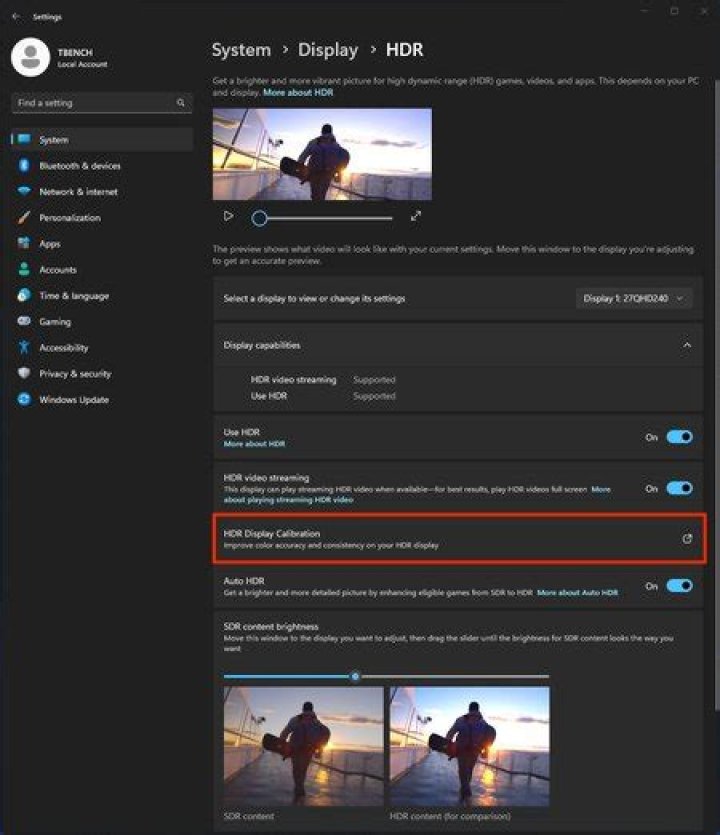The image size is (720, 835).
Task: Expand the preview video to full screen
Action: point(416,216)
